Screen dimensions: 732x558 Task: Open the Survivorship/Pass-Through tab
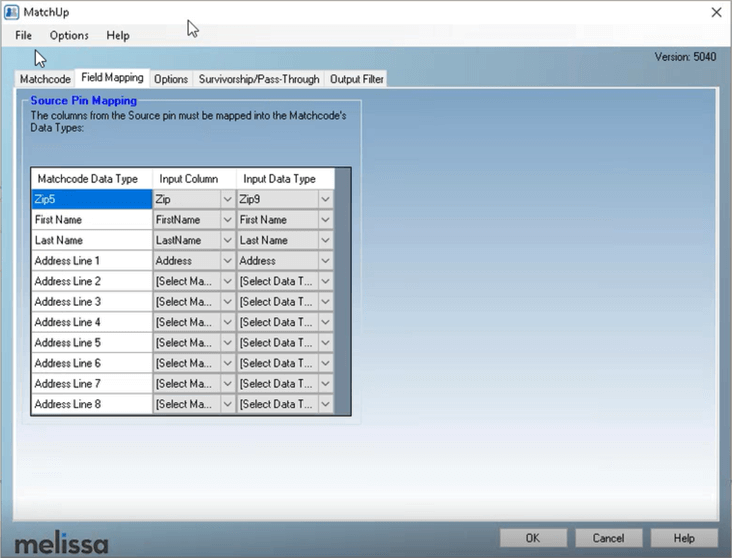coord(259,79)
